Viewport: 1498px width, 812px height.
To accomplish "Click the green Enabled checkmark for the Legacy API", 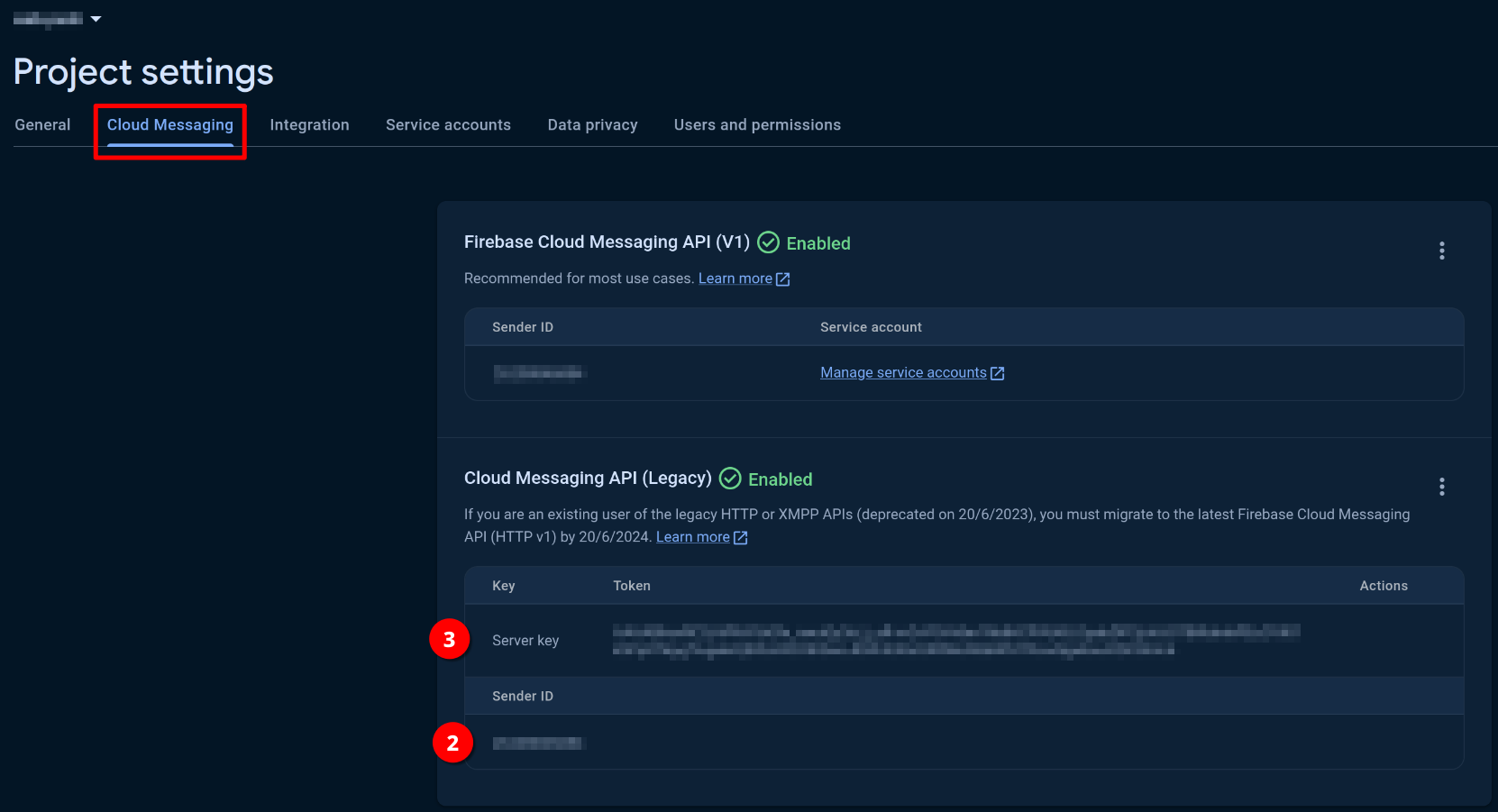I will pos(730,479).
